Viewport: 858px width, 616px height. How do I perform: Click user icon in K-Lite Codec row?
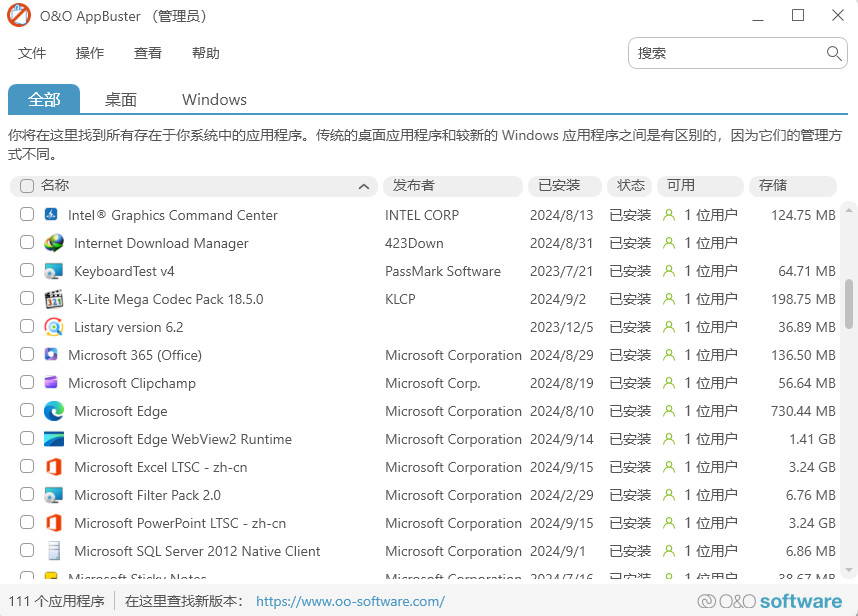pyautogui.click(x=669, y=299)
